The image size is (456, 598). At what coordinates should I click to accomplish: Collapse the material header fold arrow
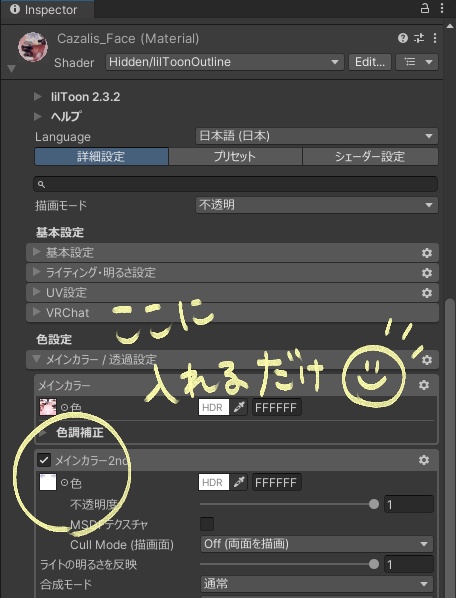(11, 69)
